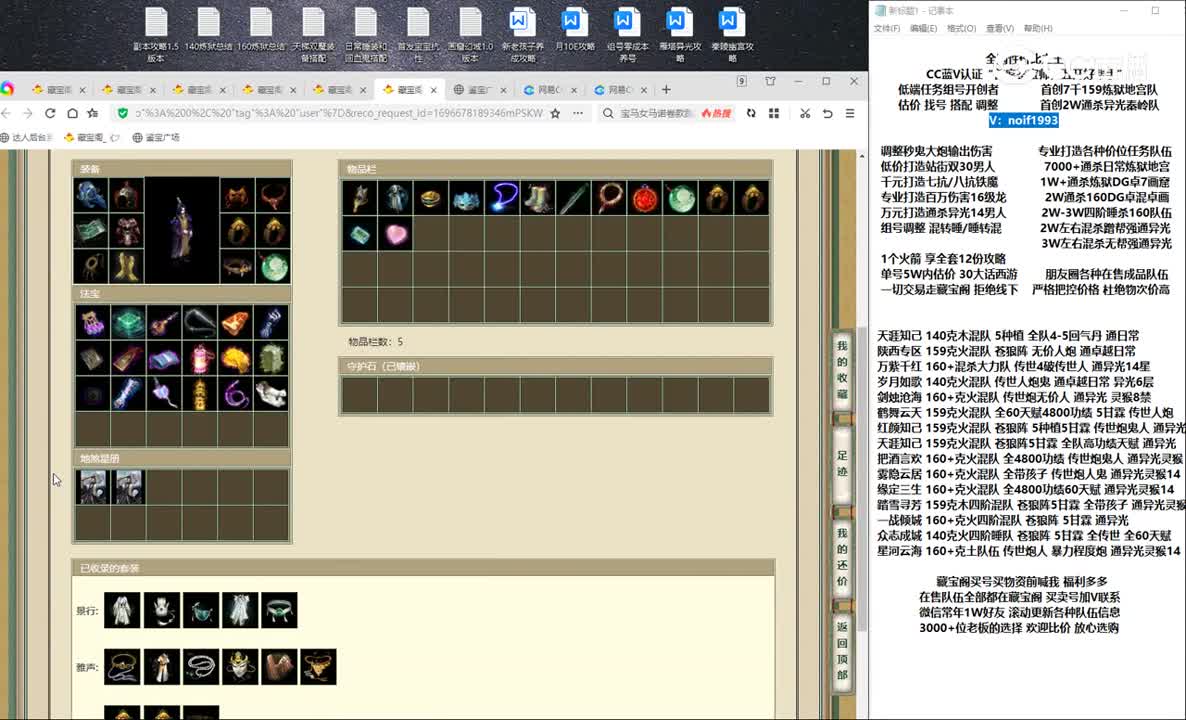This screenshot has height=720, width=1186.
Task: Use the scissors screenshot tool icon
Action: tap(805, 113)
